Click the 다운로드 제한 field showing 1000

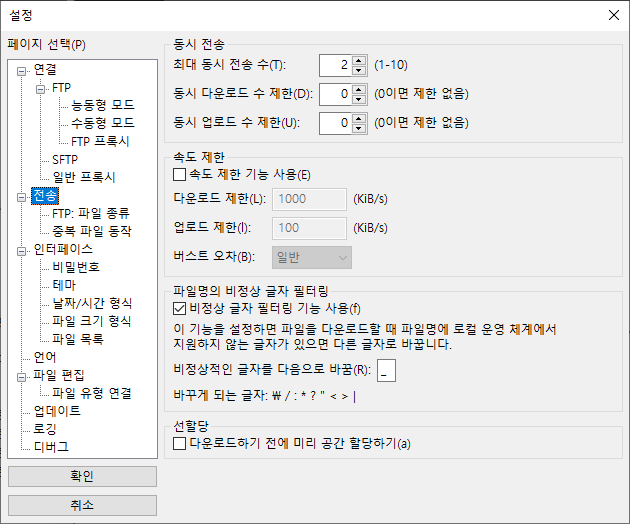pos(309,199)
